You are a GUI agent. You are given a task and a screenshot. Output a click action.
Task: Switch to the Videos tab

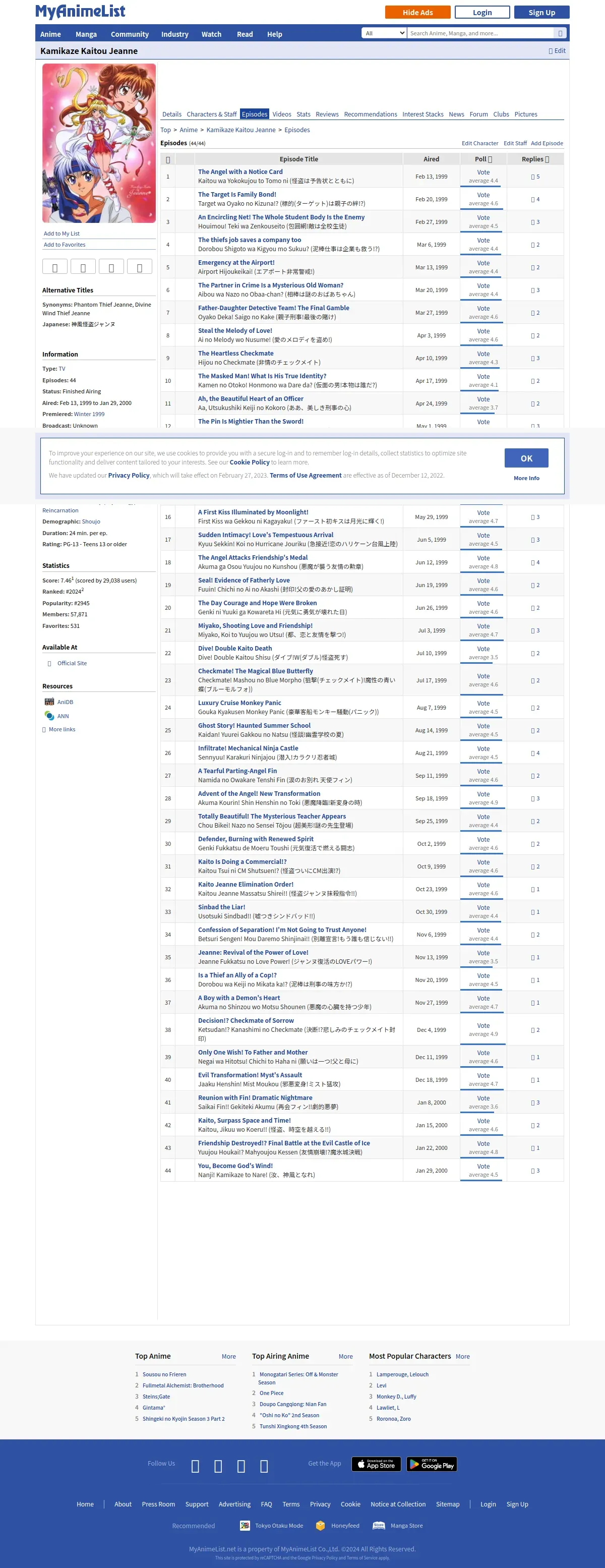[282, 114]
